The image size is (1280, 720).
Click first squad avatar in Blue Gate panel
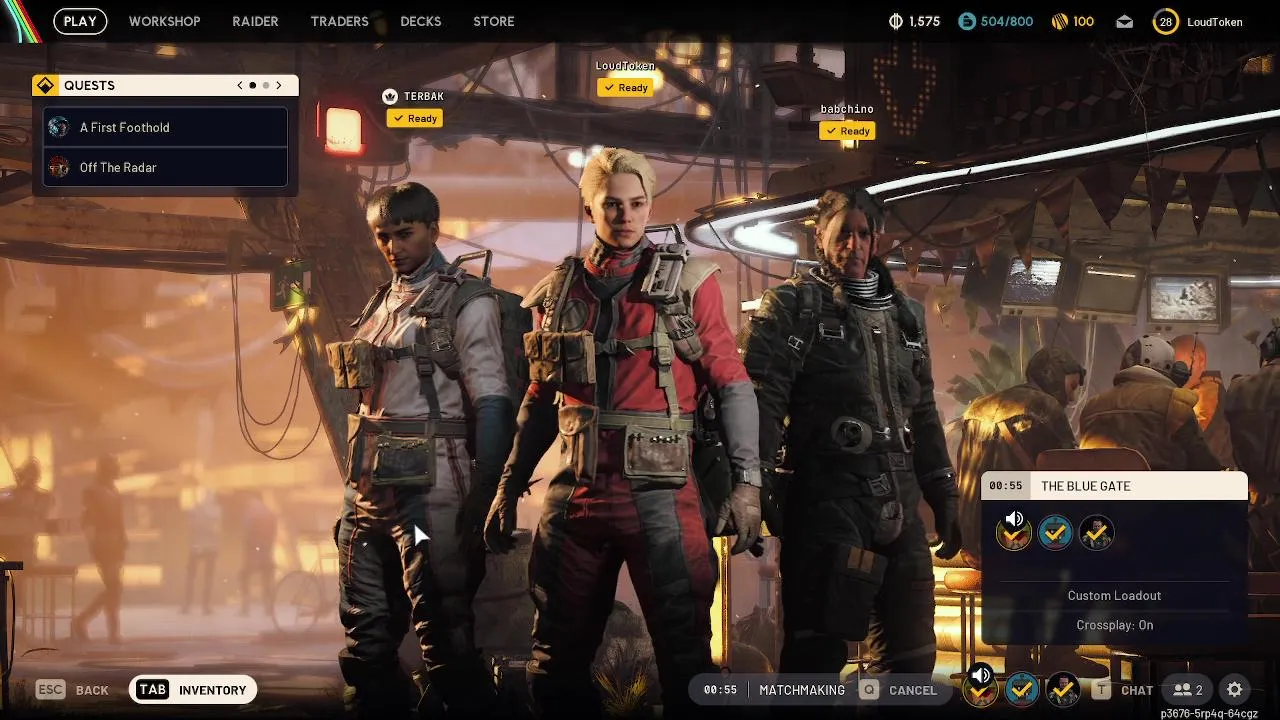click(1014, 533)
